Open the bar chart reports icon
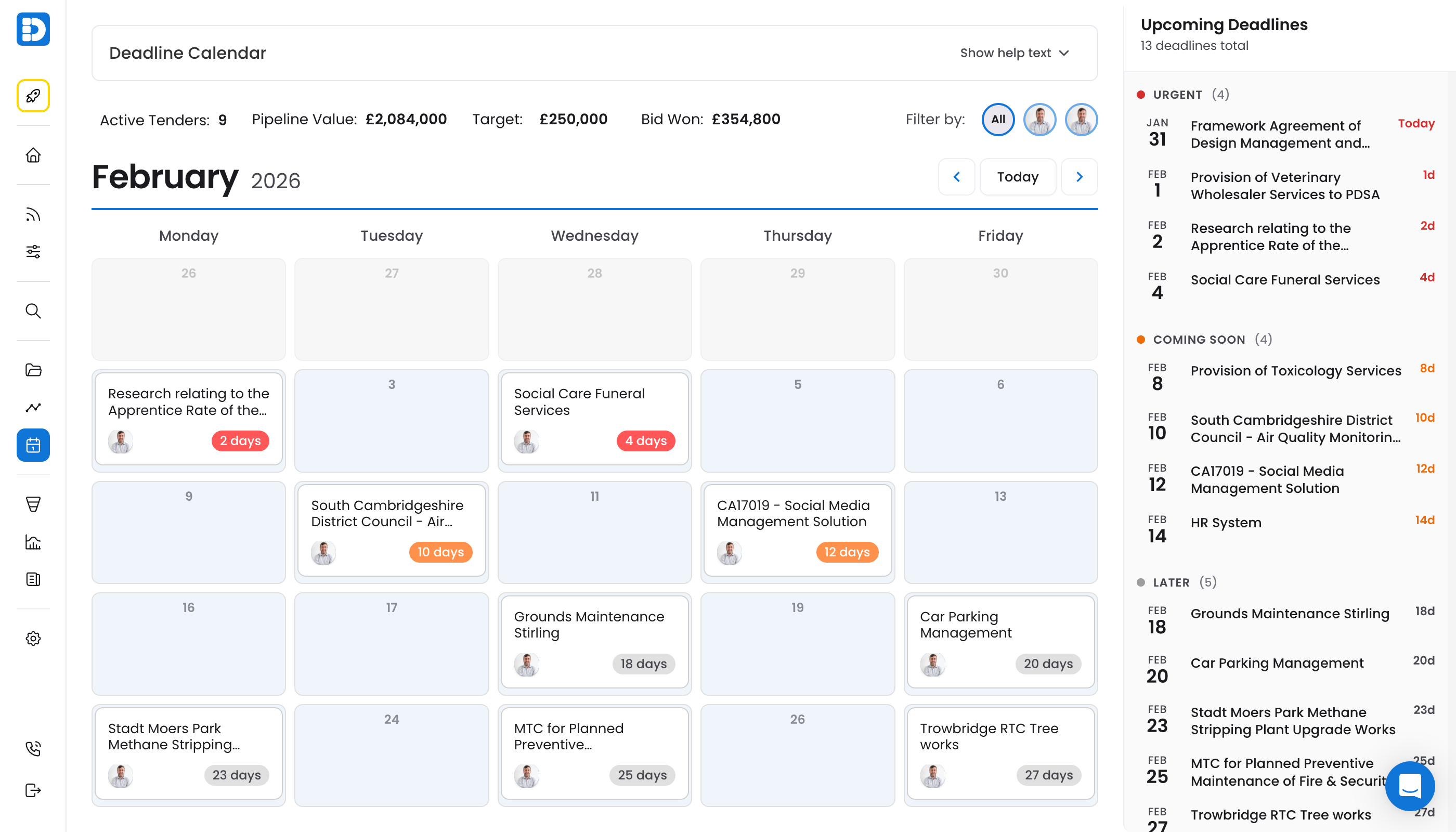The width and height of the screenshot is (1456, 832). click(x=33, y=542)
